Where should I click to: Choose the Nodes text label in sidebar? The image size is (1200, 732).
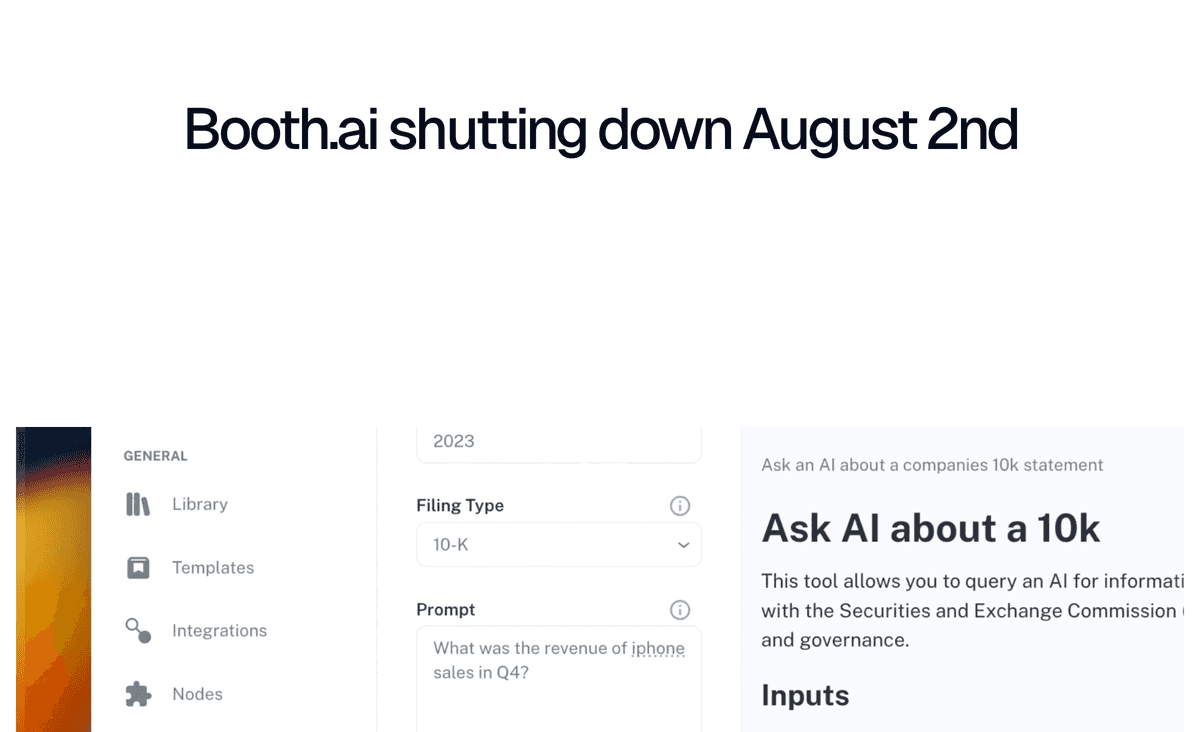pos(197,694)
